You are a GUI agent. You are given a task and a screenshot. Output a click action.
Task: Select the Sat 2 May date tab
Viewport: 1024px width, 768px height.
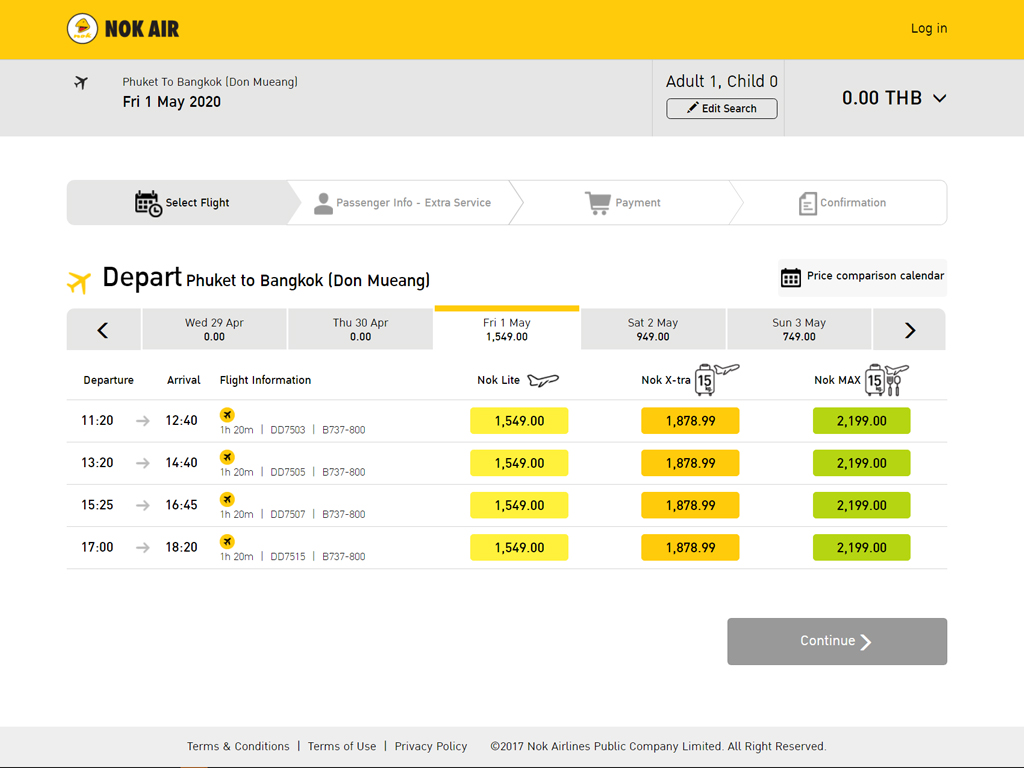(x=653, y=330)
